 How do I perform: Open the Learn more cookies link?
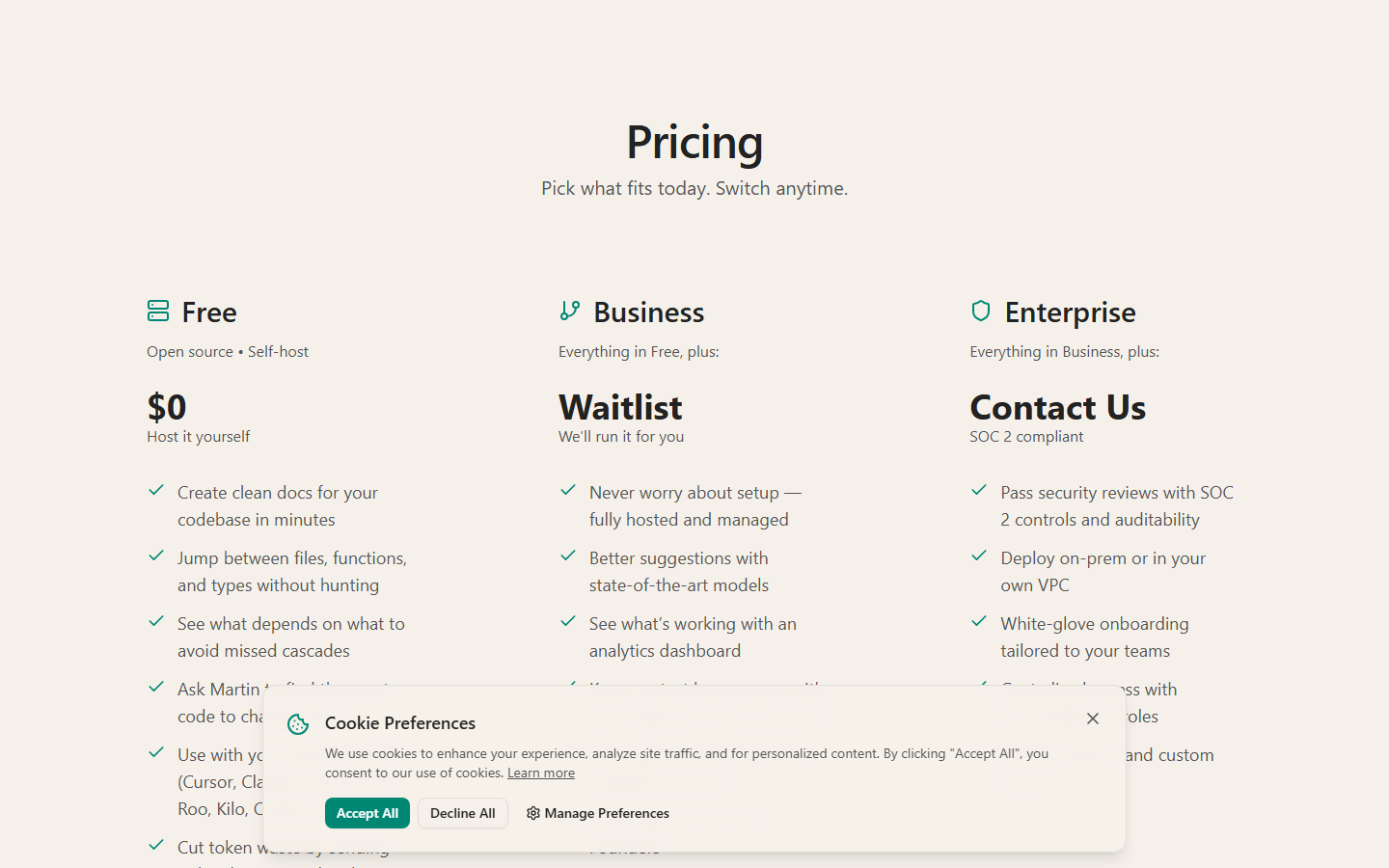[541, 773]
